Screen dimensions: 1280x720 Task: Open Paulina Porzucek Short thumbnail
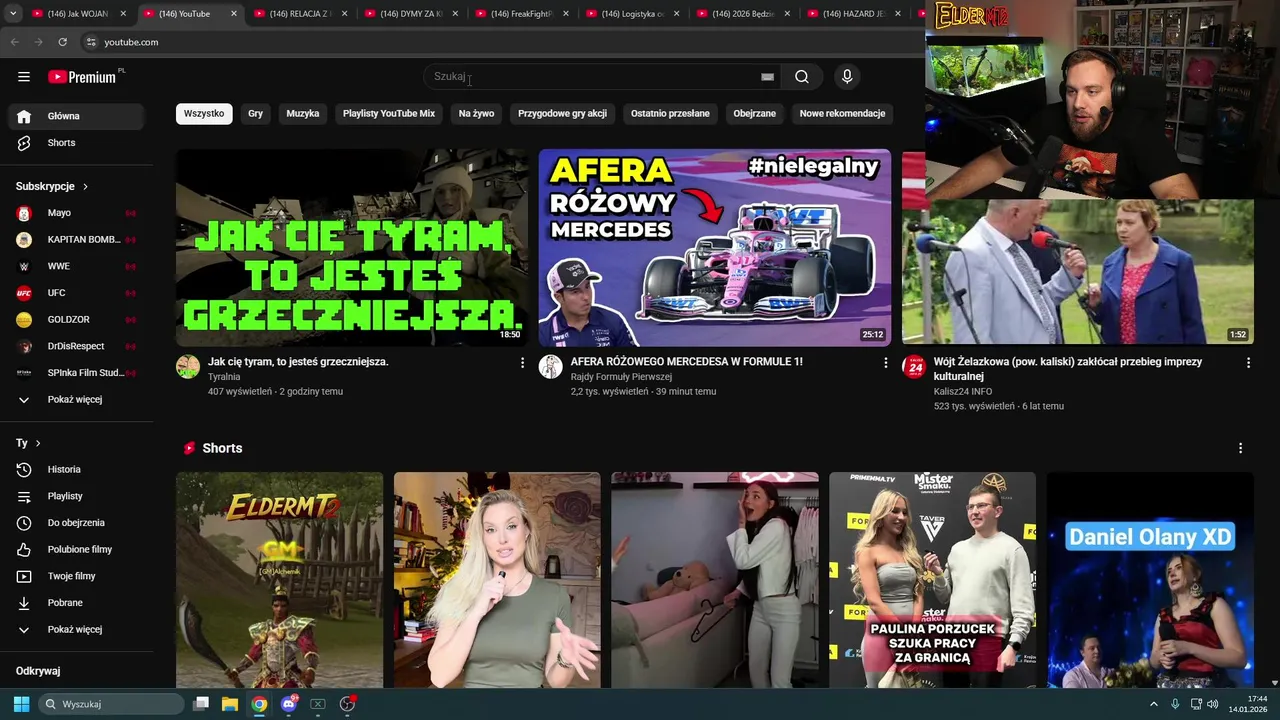(x=932, y=580)
